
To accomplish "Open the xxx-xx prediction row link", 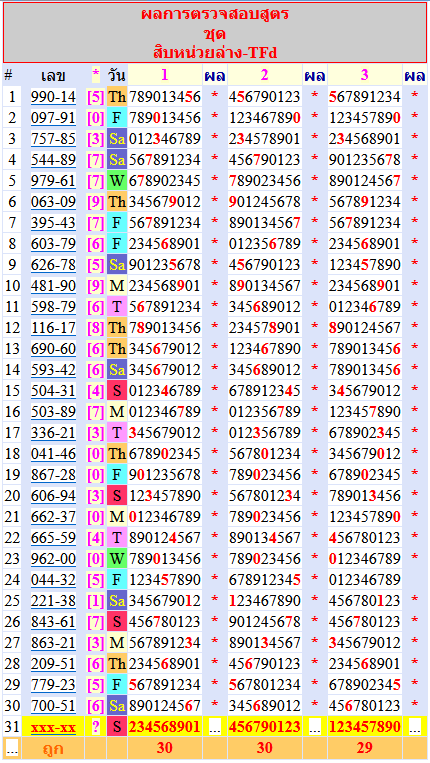I will pos(54,727).
